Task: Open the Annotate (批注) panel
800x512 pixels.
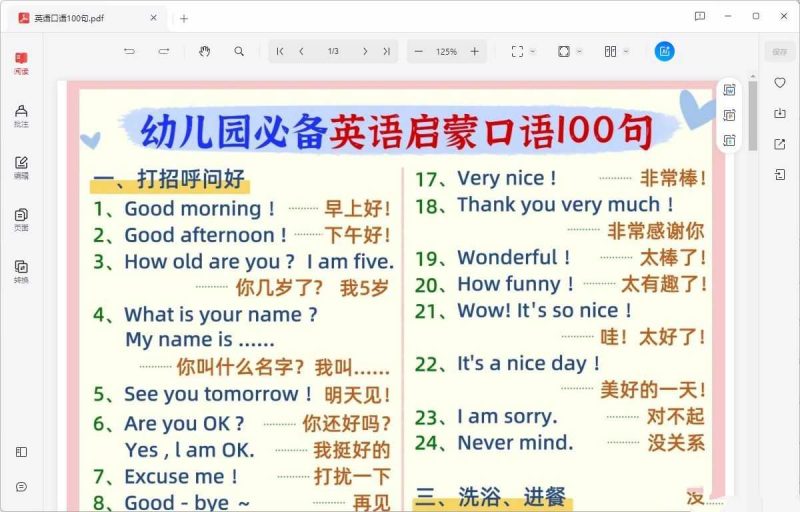Action: (x=21, y=116)
